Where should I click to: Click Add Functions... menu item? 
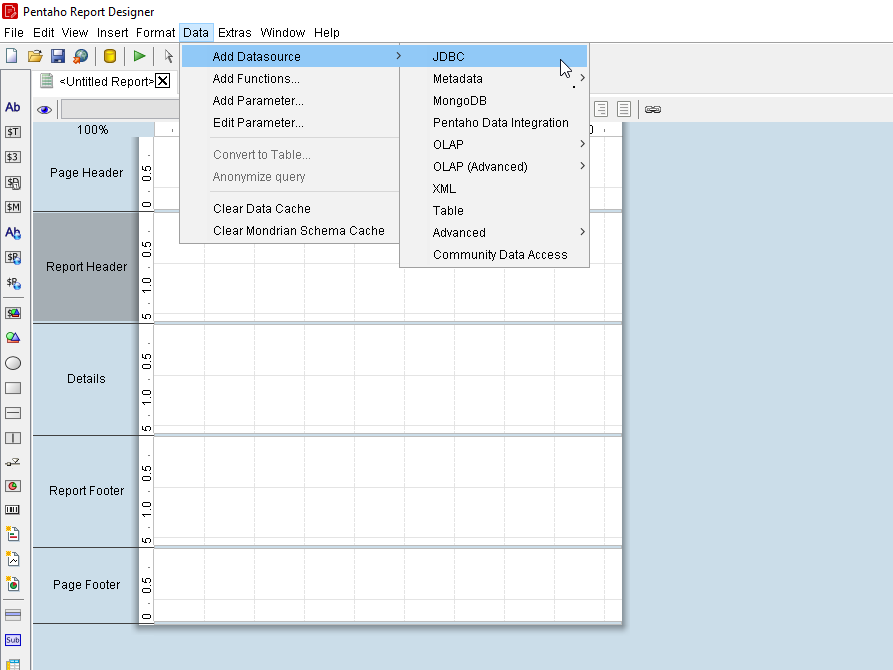(291, 79)
